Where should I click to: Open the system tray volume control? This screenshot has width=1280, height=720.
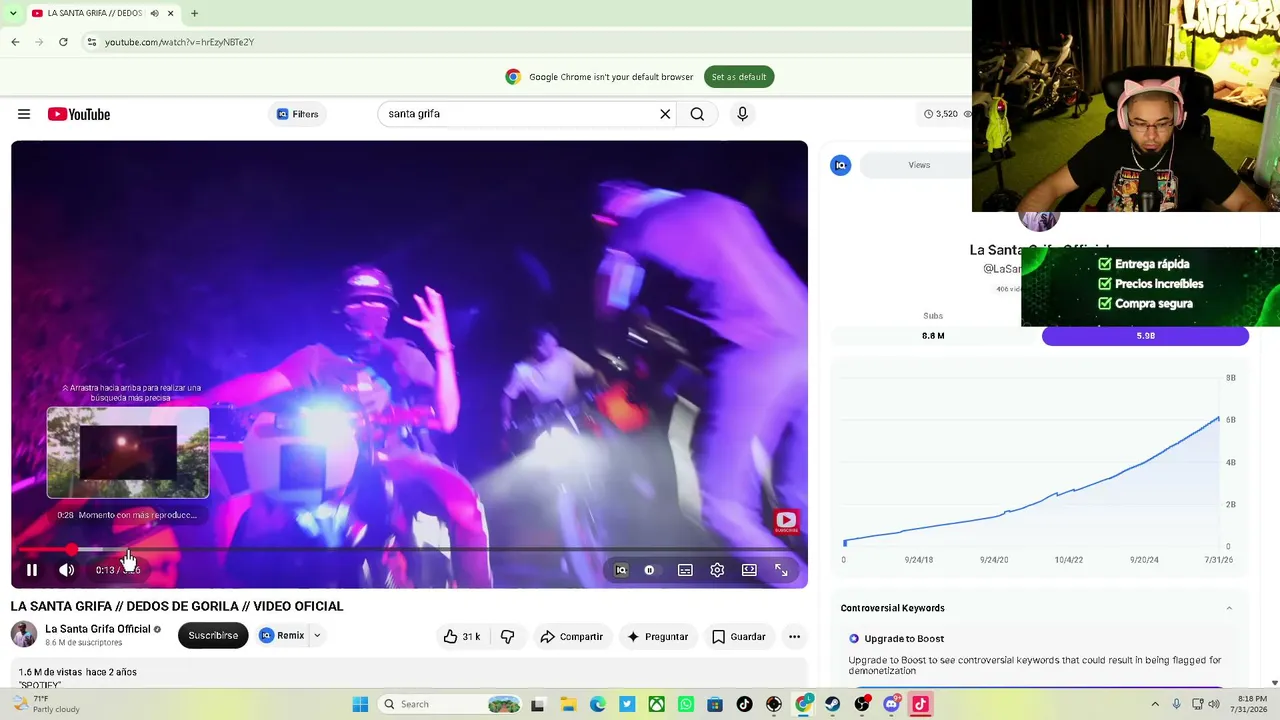point(1214,704)
